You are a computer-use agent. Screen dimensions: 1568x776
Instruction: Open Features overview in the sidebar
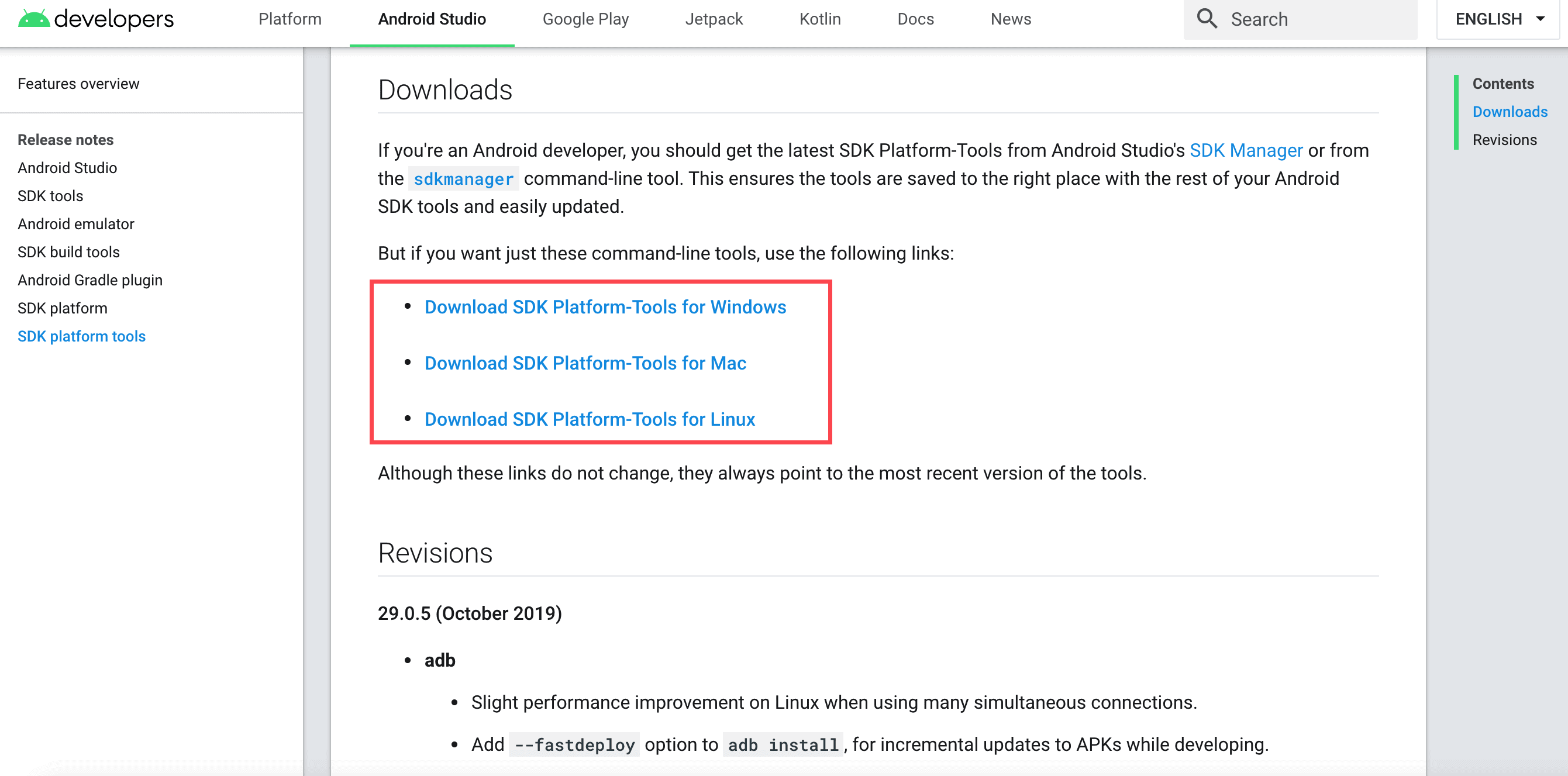78,84
